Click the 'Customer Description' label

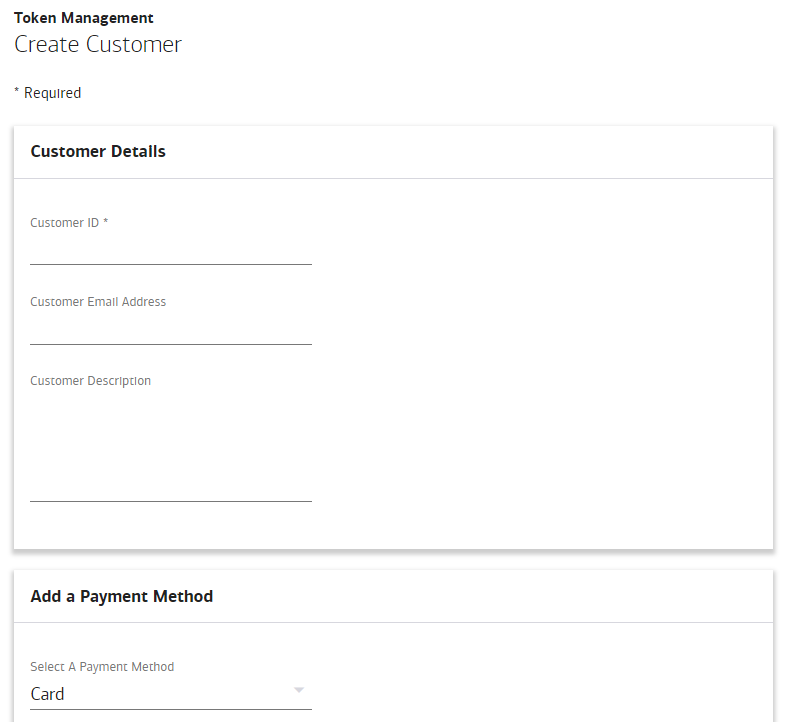tap(90, 381)
